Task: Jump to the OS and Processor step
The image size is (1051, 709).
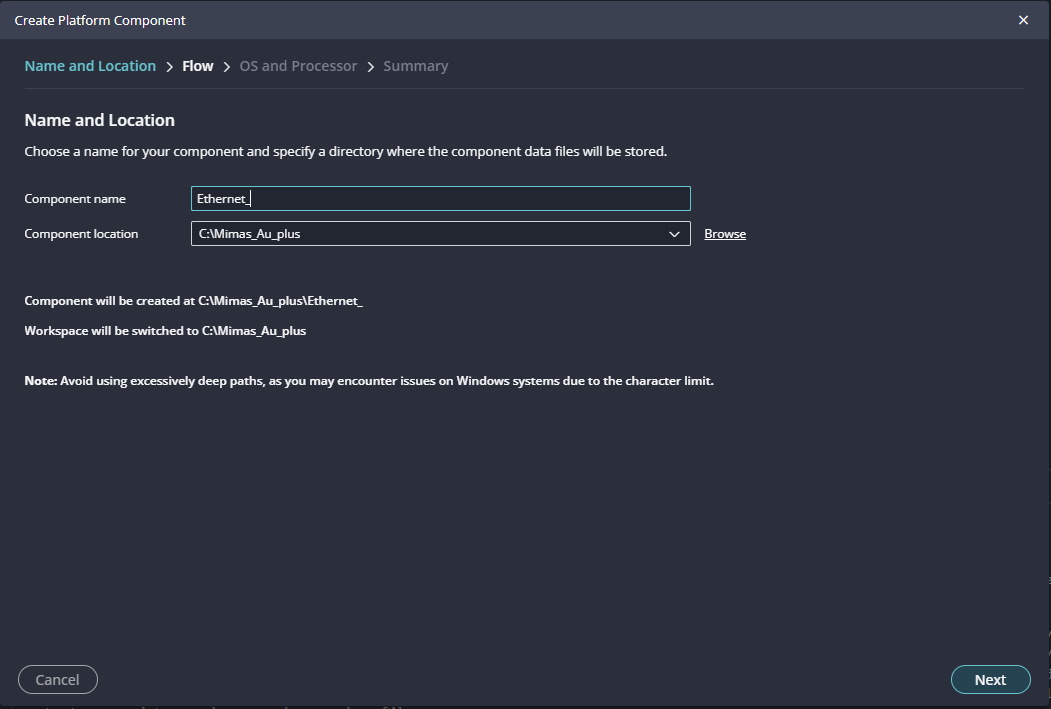Action: click(298, 66)
